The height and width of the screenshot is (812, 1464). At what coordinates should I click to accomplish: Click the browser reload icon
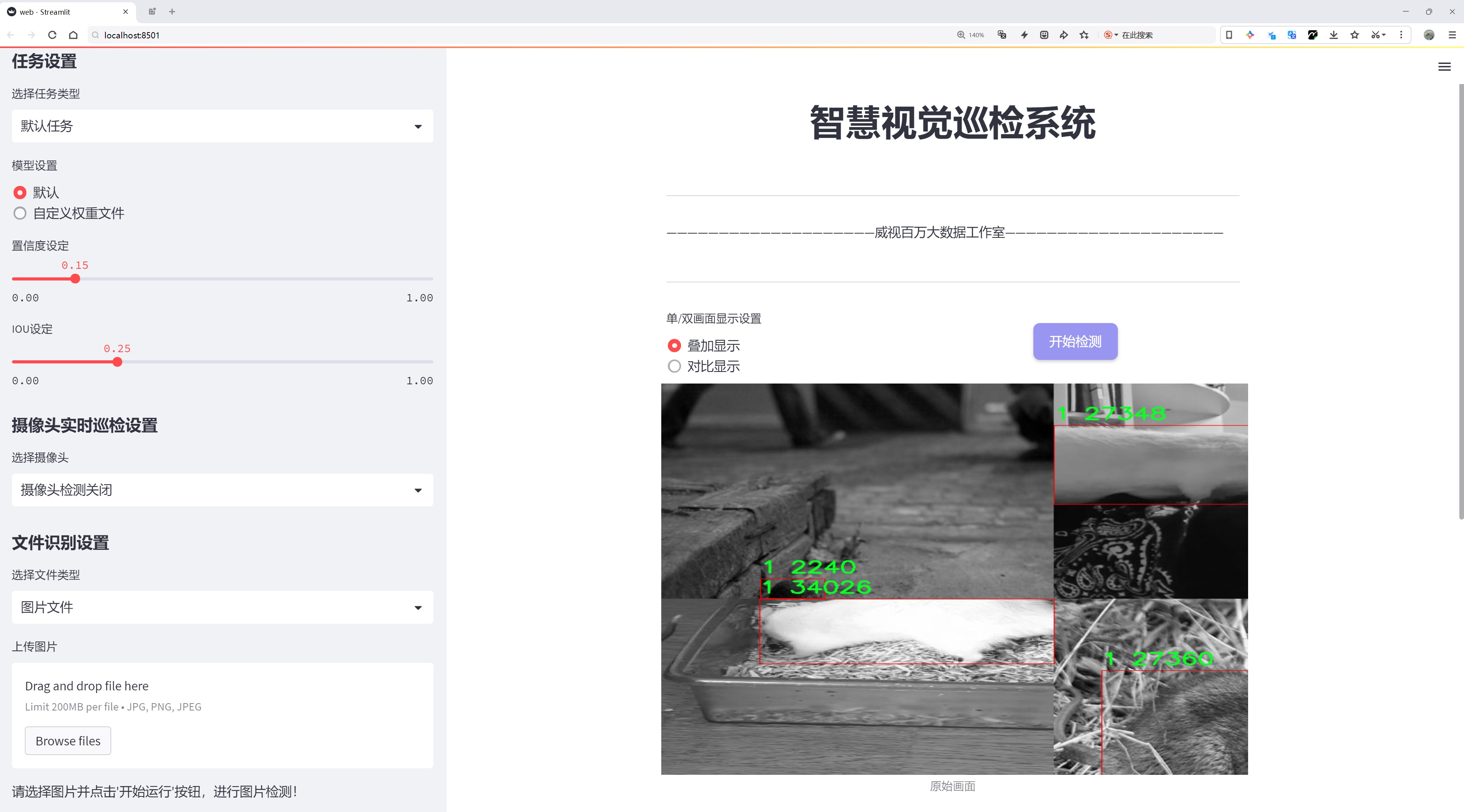click(x=52, y=35)
